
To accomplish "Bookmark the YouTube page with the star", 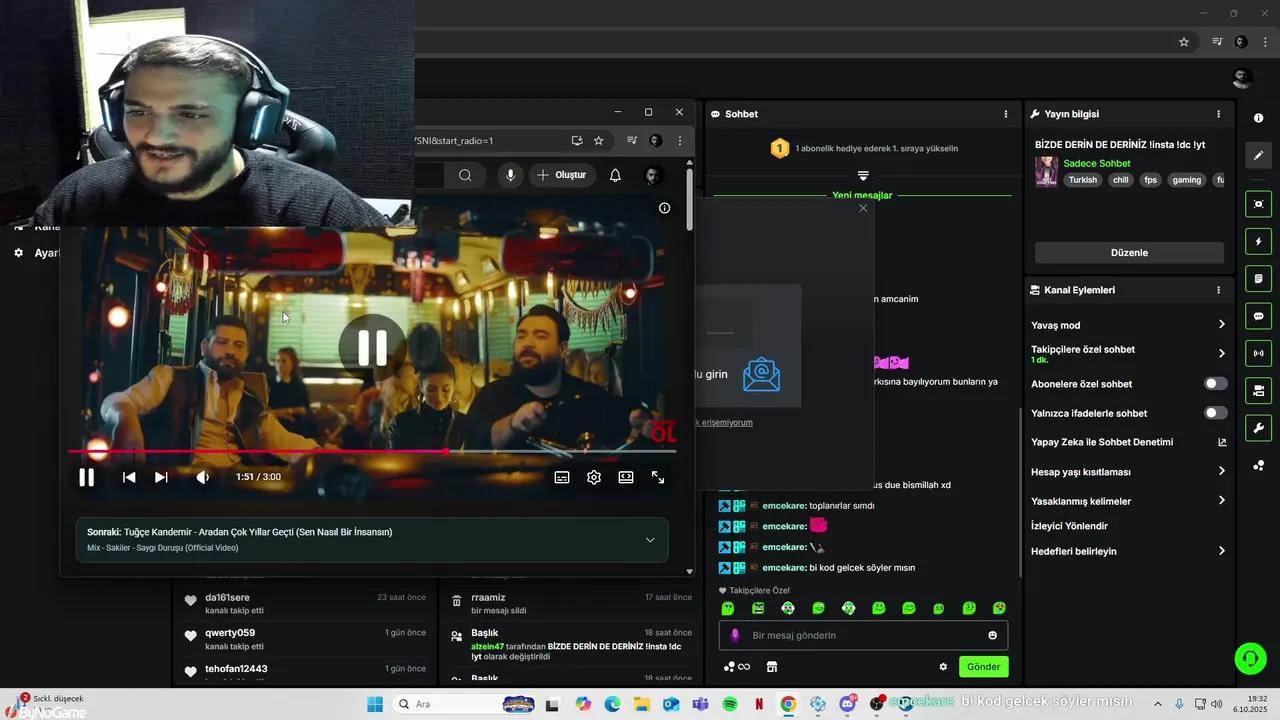I will coord(599,141).
